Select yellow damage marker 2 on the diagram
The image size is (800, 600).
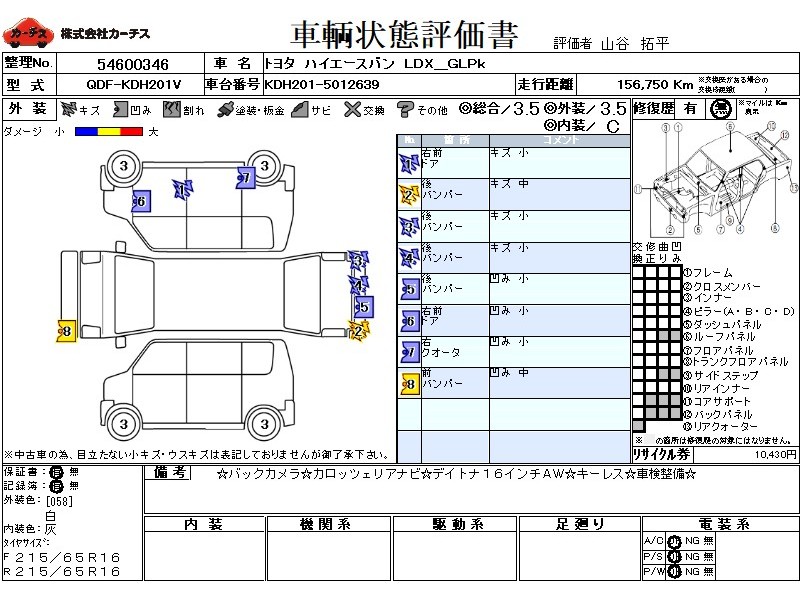(359, 331)
